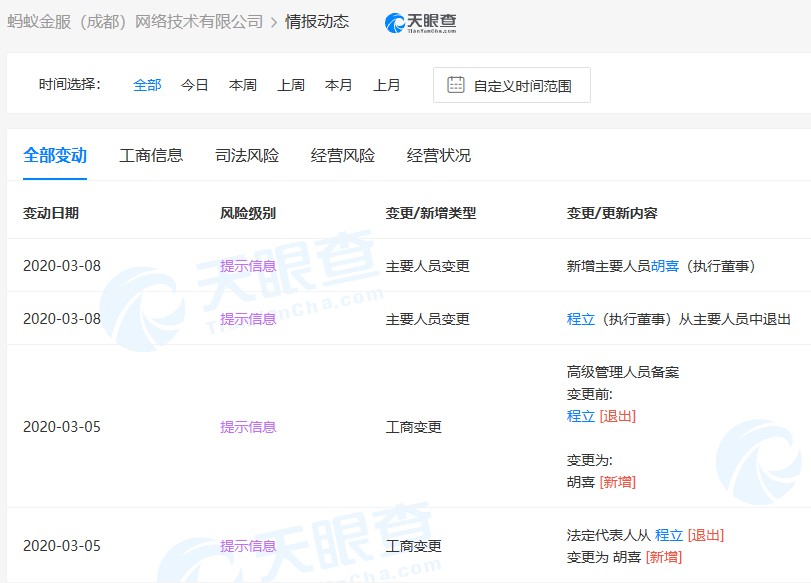The image size is (811, 583).
Task: Click the 变更/新增类型 column header
Action: (x=430, y=213)
